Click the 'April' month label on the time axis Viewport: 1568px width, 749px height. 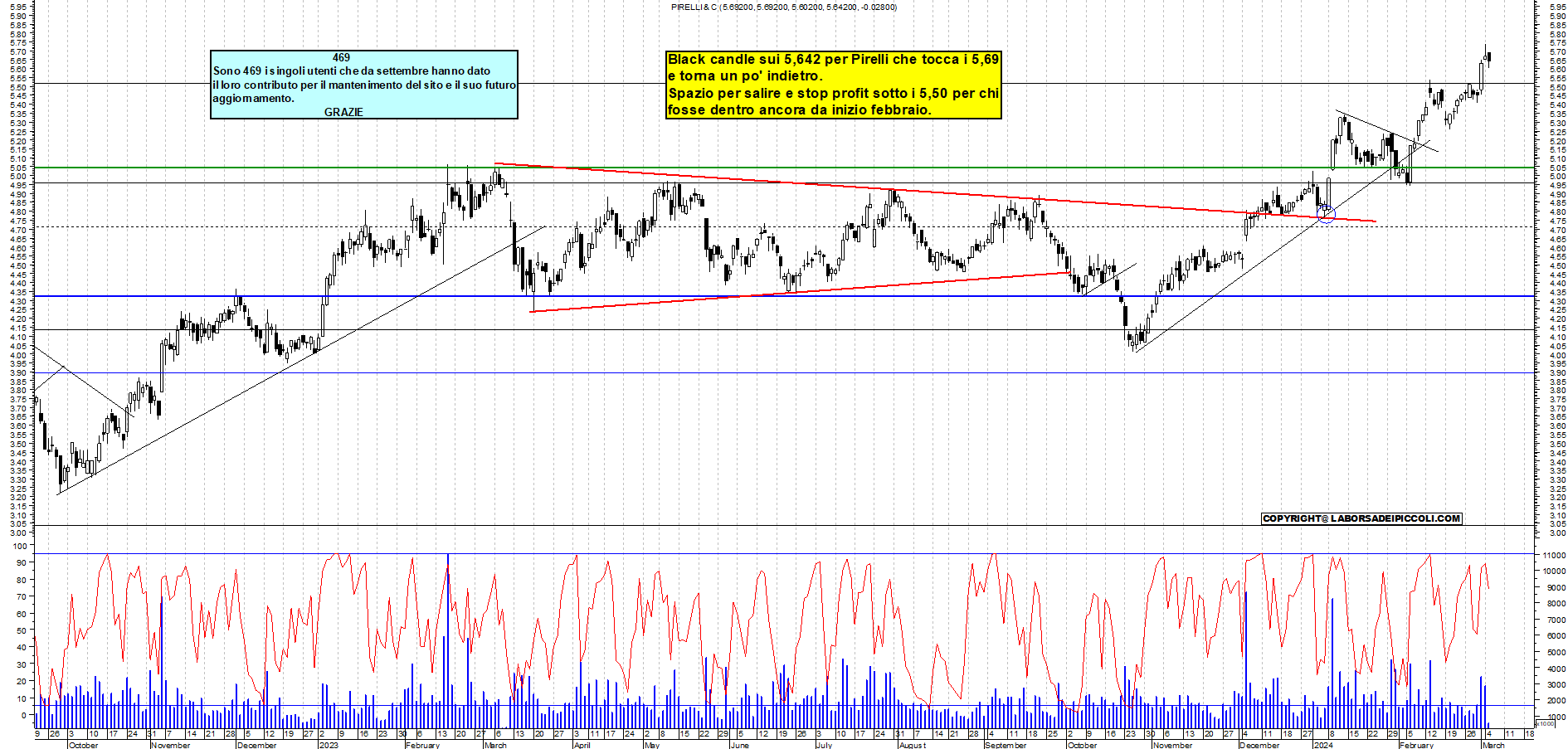(x=582, y=745)
